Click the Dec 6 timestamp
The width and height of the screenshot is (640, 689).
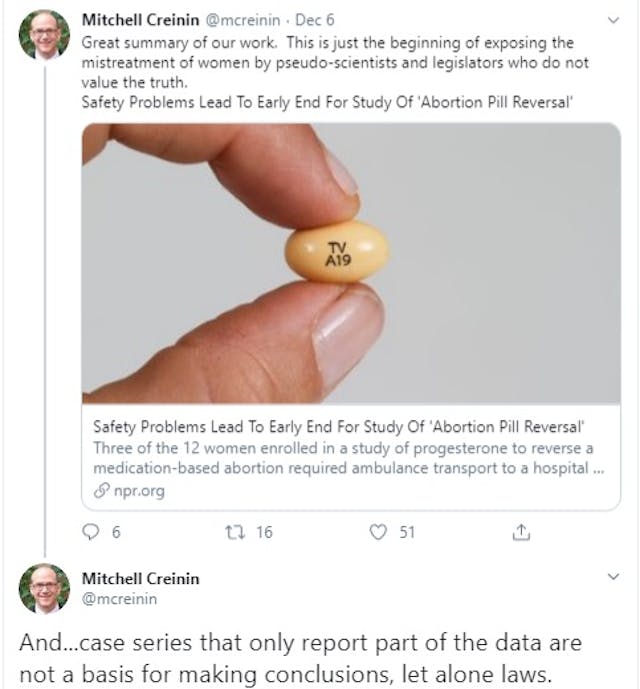coord(307,19)
